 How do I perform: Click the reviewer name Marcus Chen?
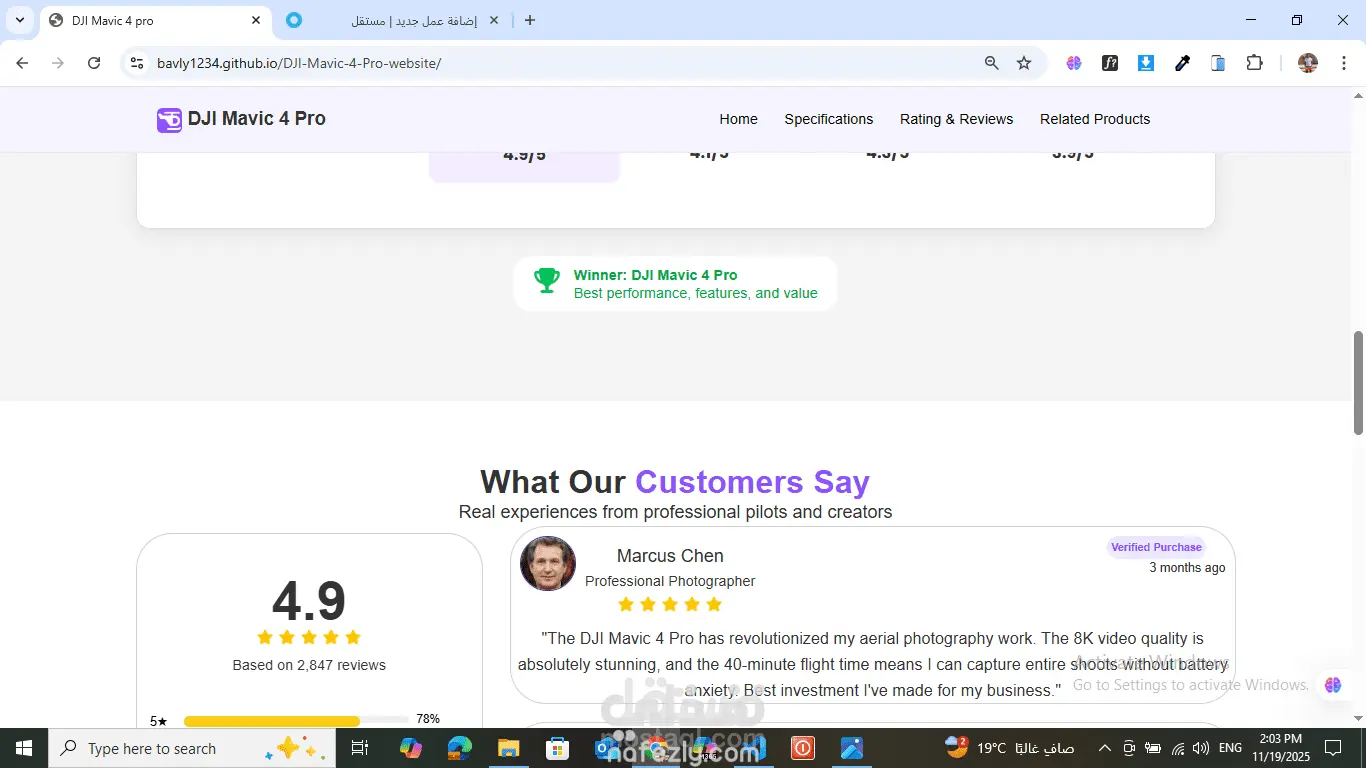coord(670,556)
